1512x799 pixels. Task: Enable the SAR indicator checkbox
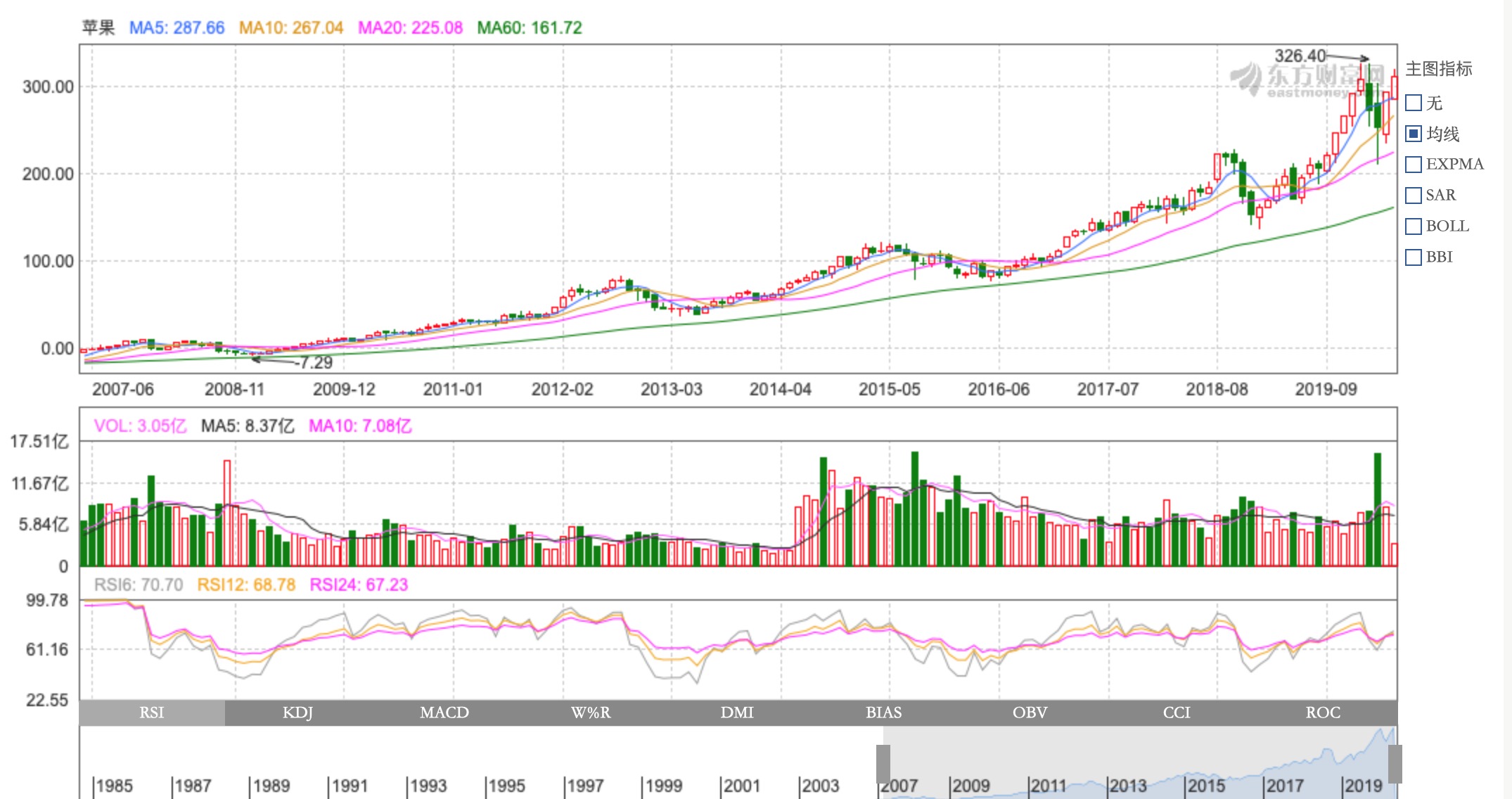1413,196
